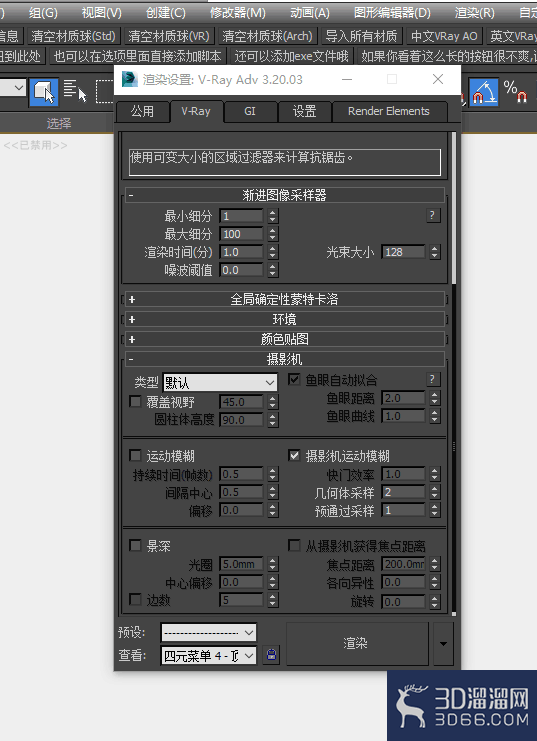
Task: Click 清空材质球(Std) button
Action: click(x=73, y=36)
